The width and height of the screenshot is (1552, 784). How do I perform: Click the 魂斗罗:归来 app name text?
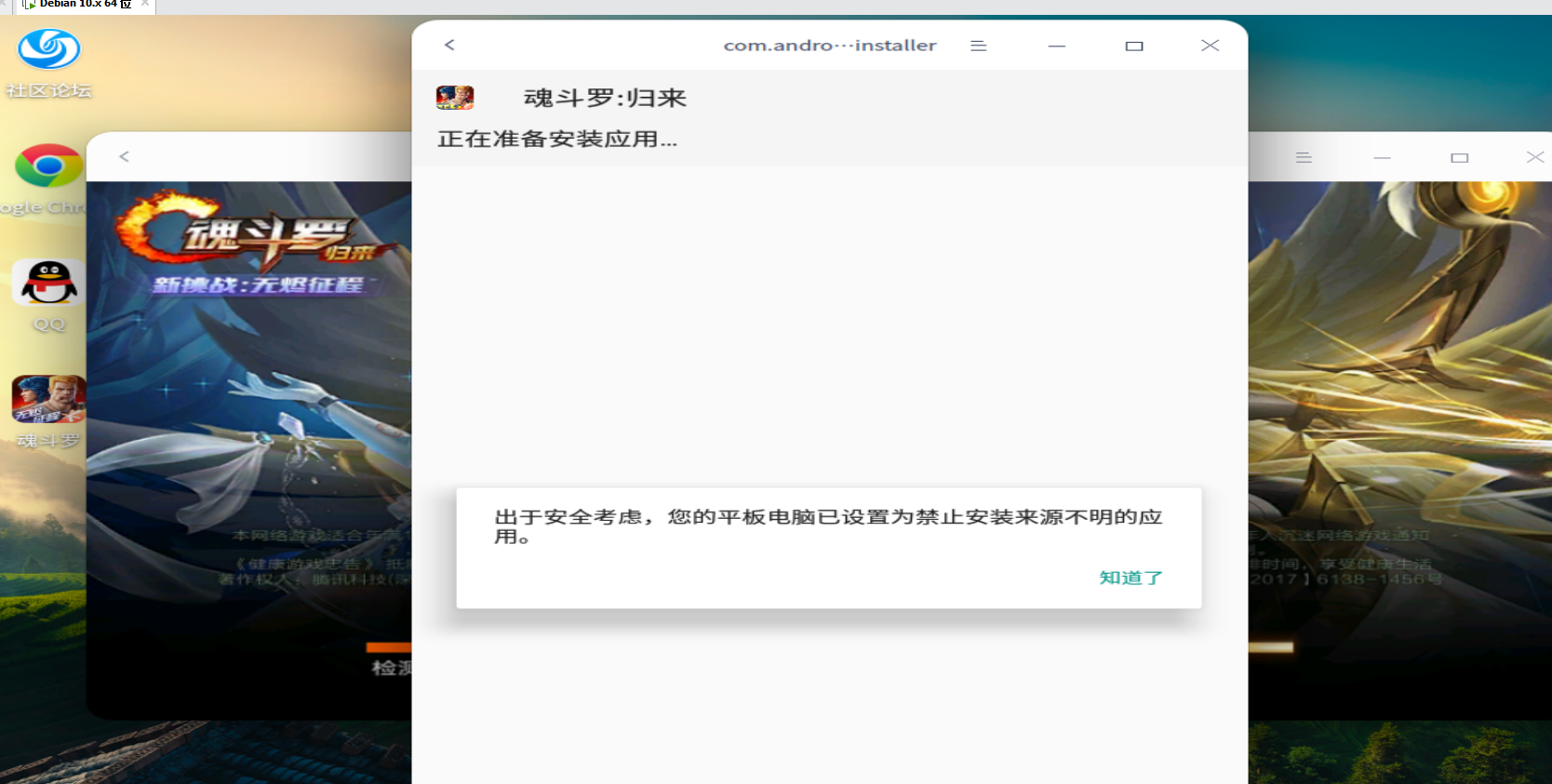coord(605,98)
